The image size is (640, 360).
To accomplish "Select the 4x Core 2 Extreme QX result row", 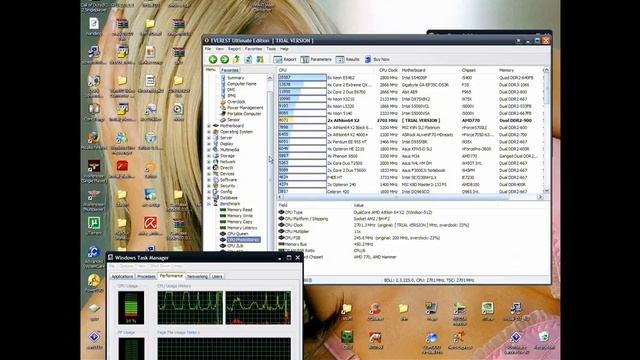I will [410, 85].
